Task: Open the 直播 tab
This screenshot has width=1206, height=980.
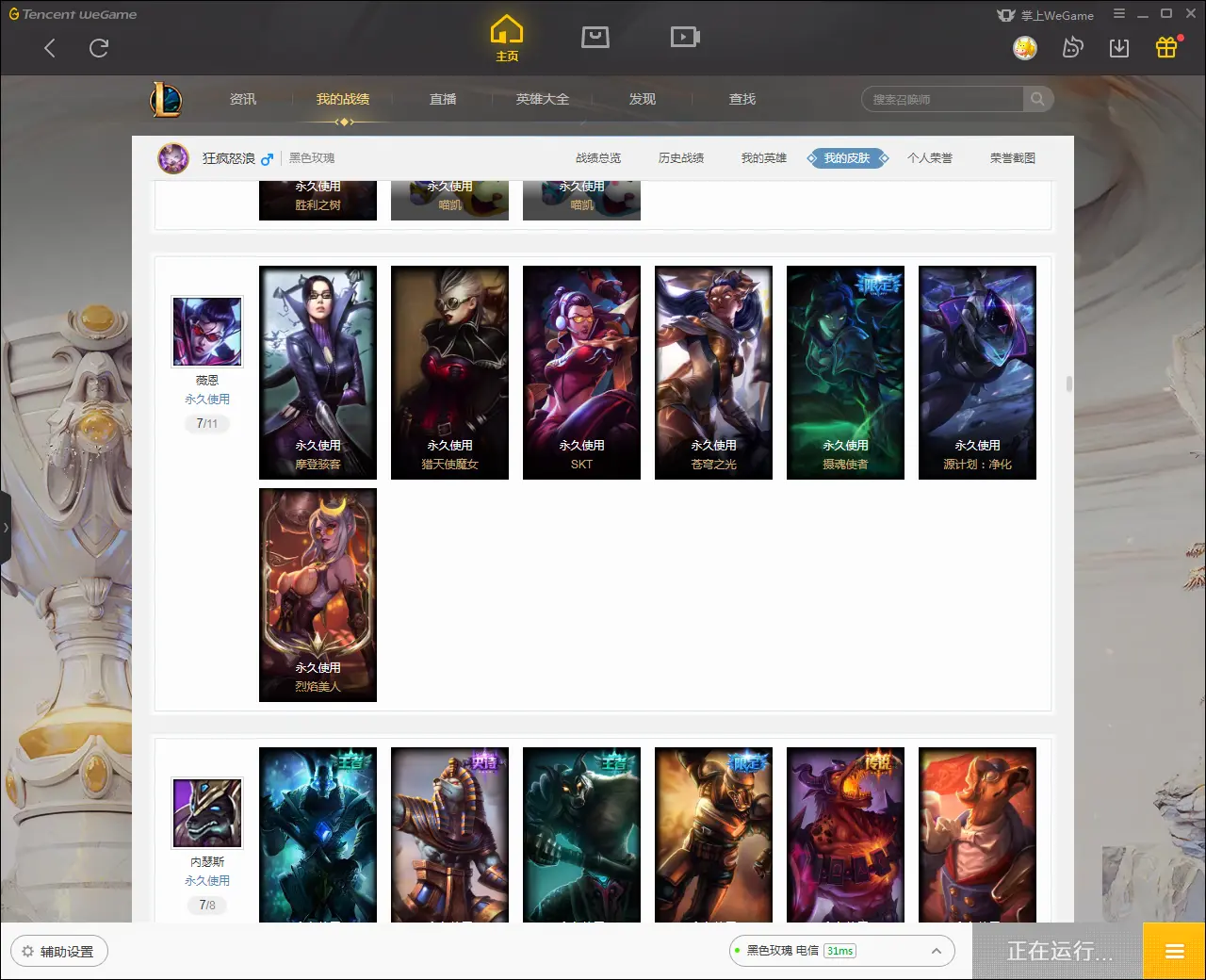Action: (443, 99)
